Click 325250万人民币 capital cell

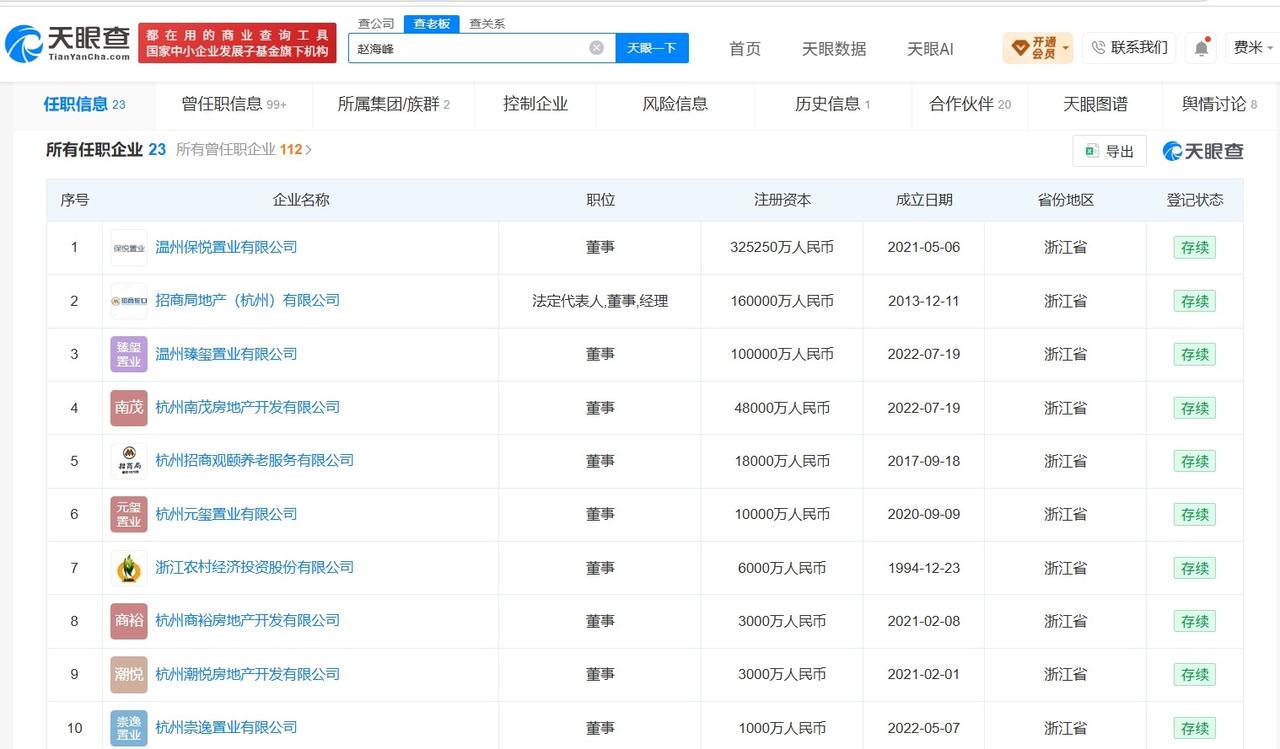(782, 247)
